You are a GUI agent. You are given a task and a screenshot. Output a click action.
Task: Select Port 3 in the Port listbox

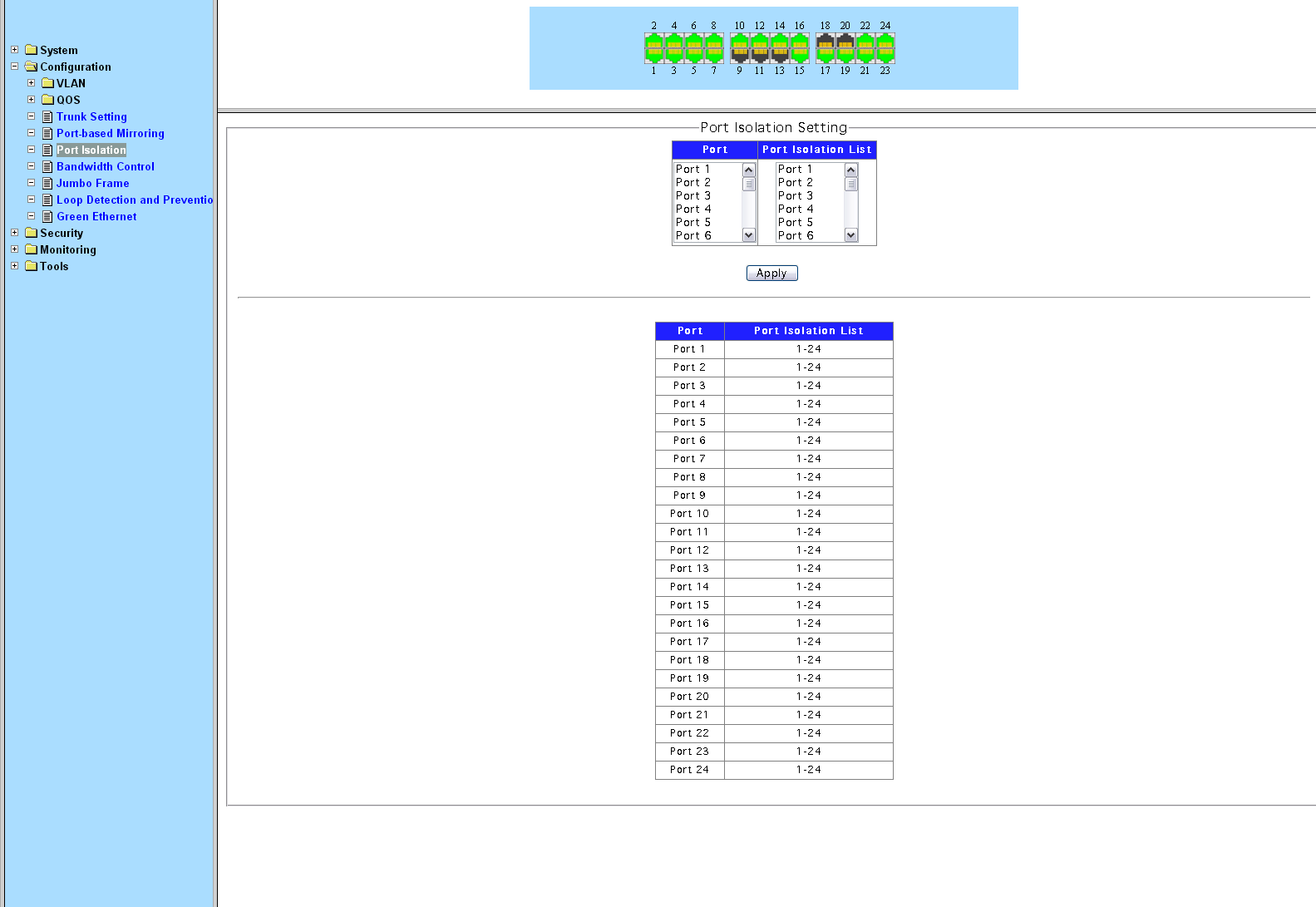[x=693, y=195]
